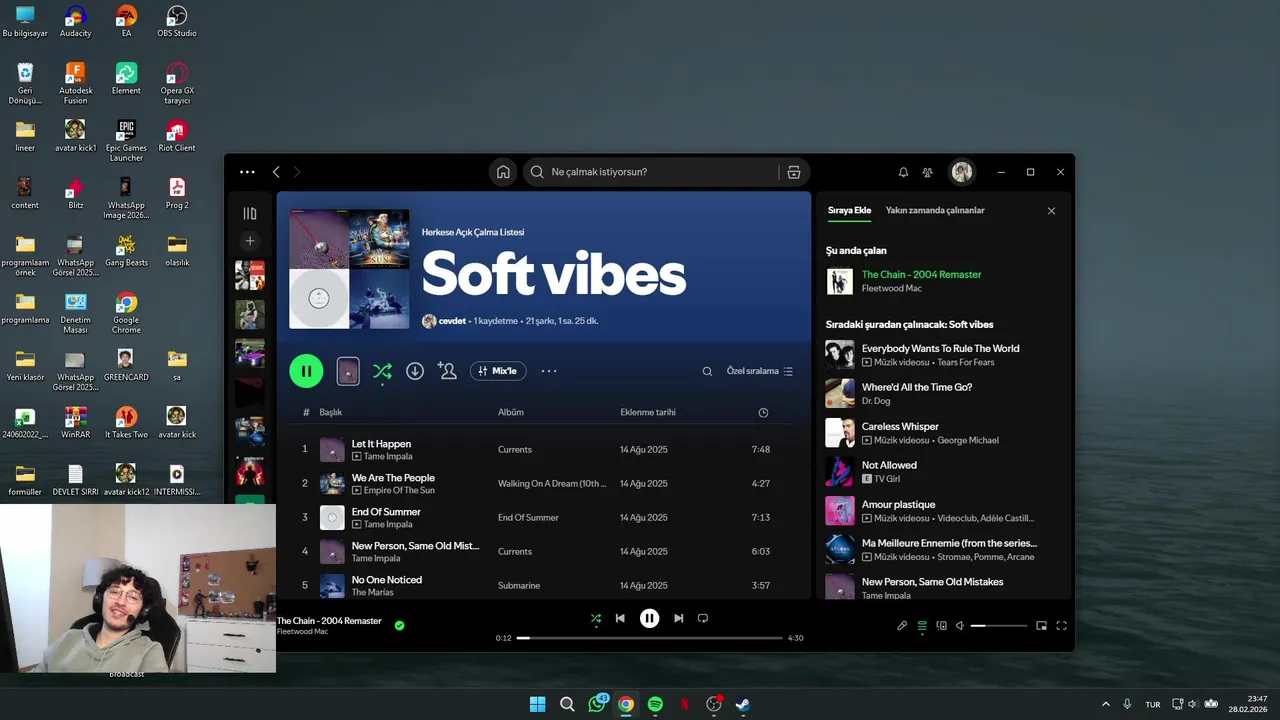Click the song progress bar

(x=649, y=638)
